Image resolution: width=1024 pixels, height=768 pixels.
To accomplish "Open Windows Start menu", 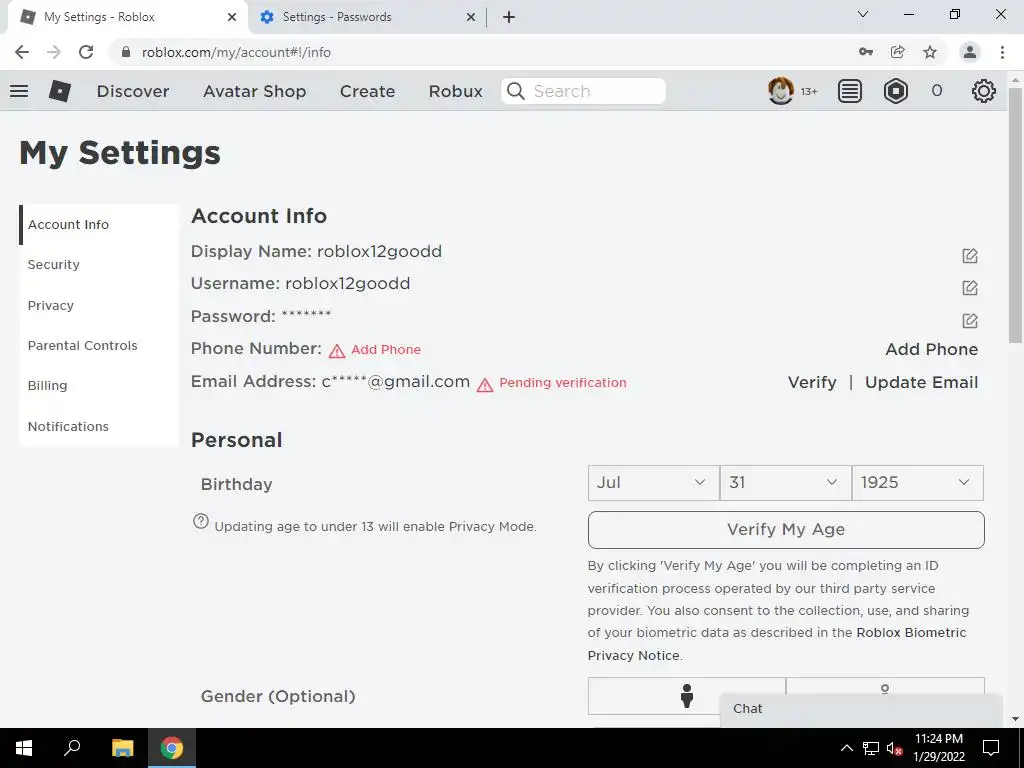I will 24,748.
